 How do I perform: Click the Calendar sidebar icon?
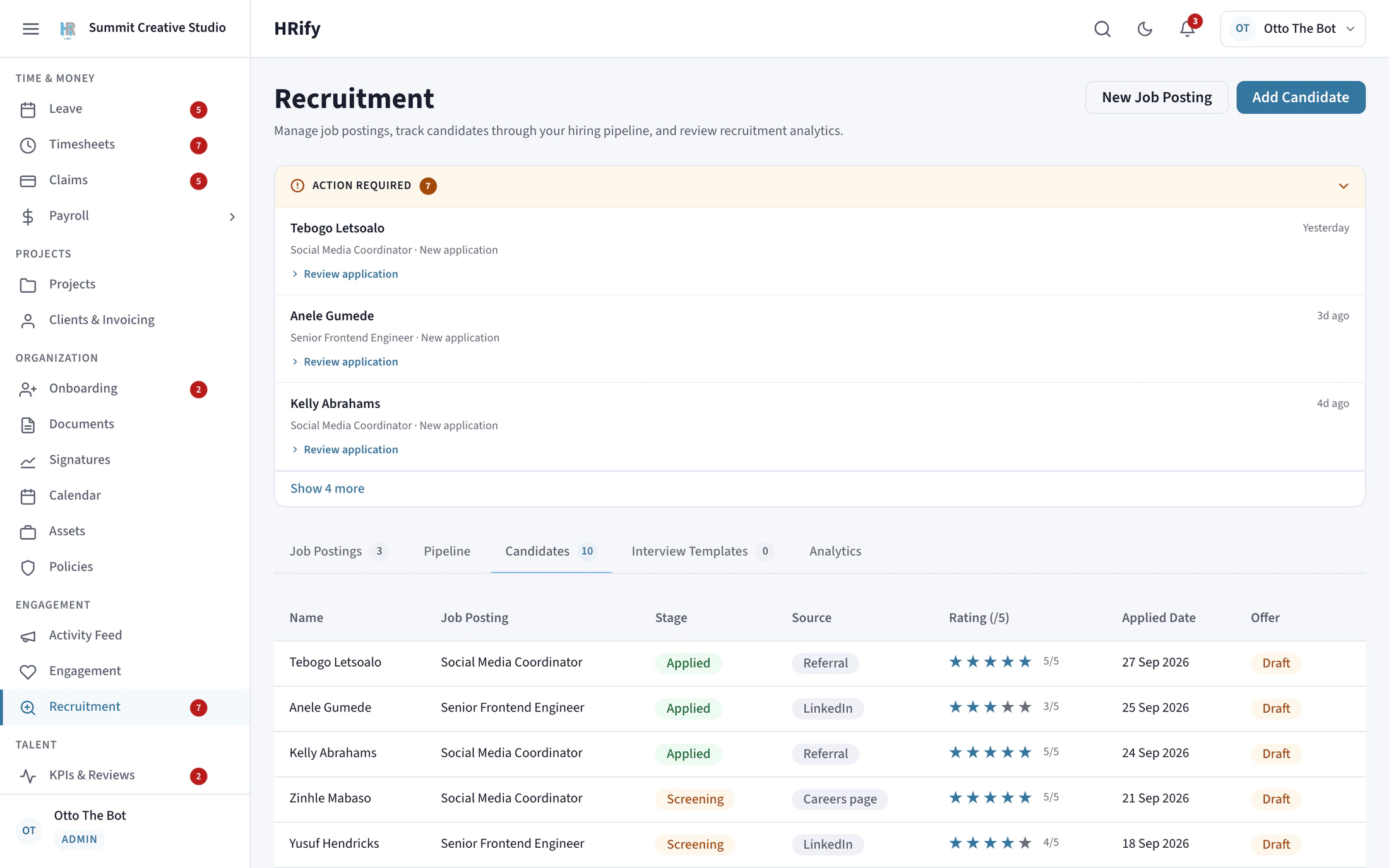coord(28,496)
